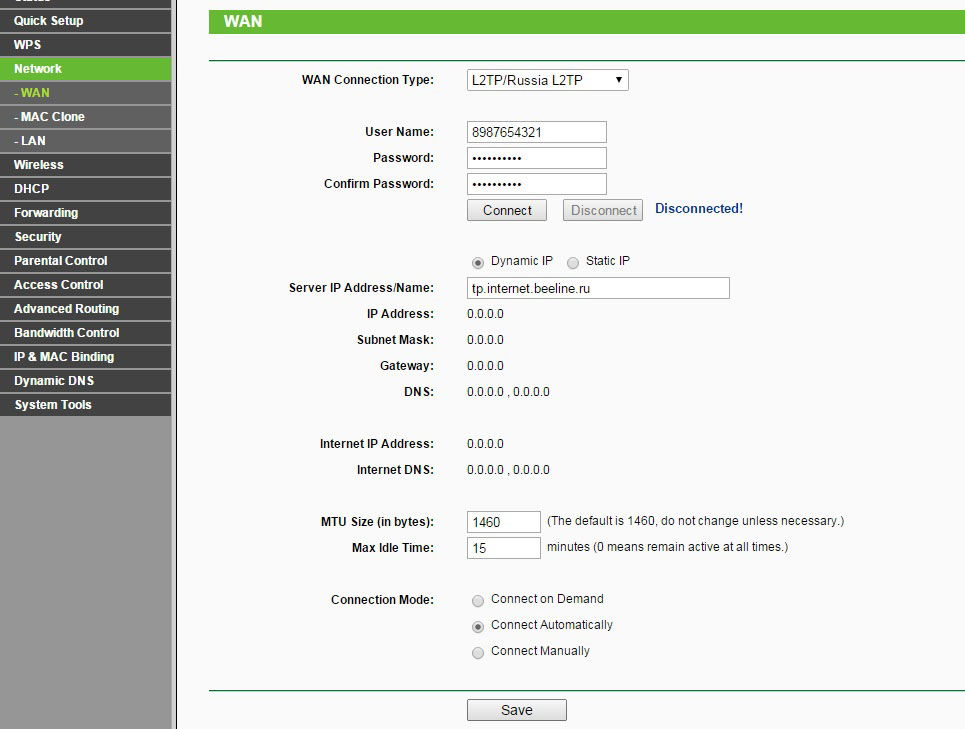The height and width of the screenshot is (729, 965).
Task: Click into the User Name field
Action: pyautogui.click(x=536, y=132)
